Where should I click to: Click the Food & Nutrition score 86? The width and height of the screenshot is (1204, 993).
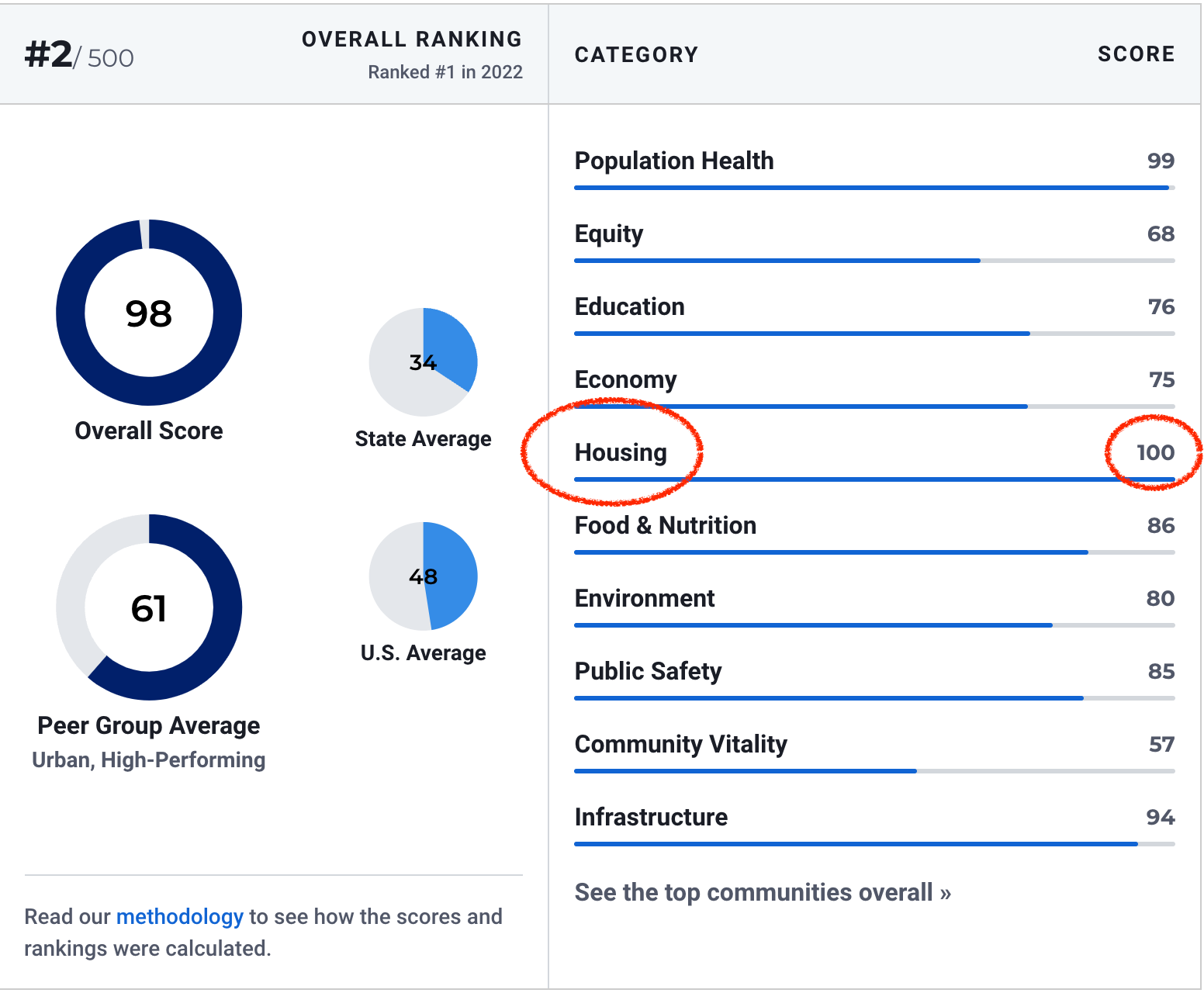click(1161, 525)
